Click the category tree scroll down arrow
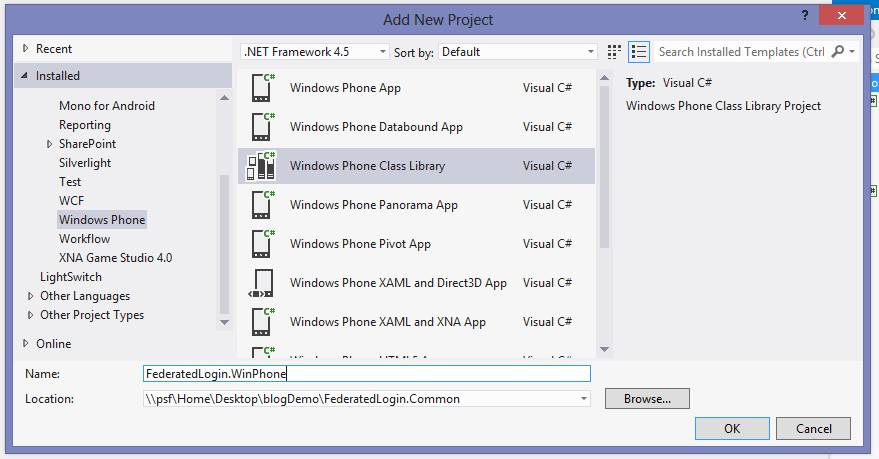The height and width of the screenshot is (459, 879). tap(224, 322)
